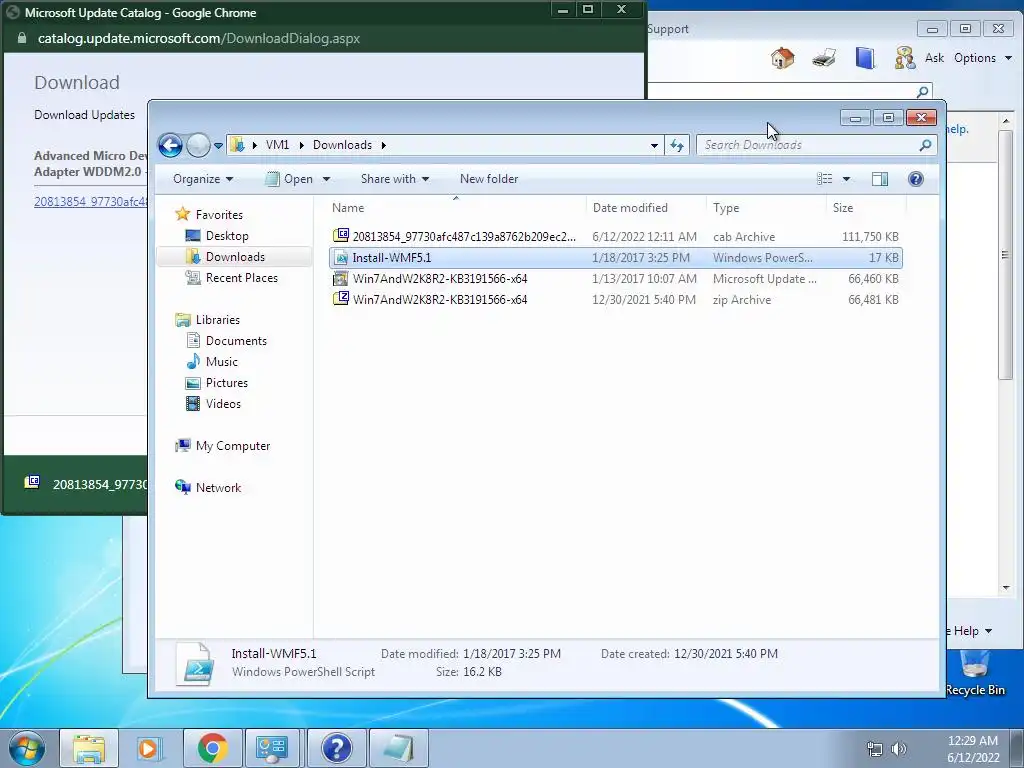
Task: Sort by Date modified column header
Action: [x=646, y=208]
